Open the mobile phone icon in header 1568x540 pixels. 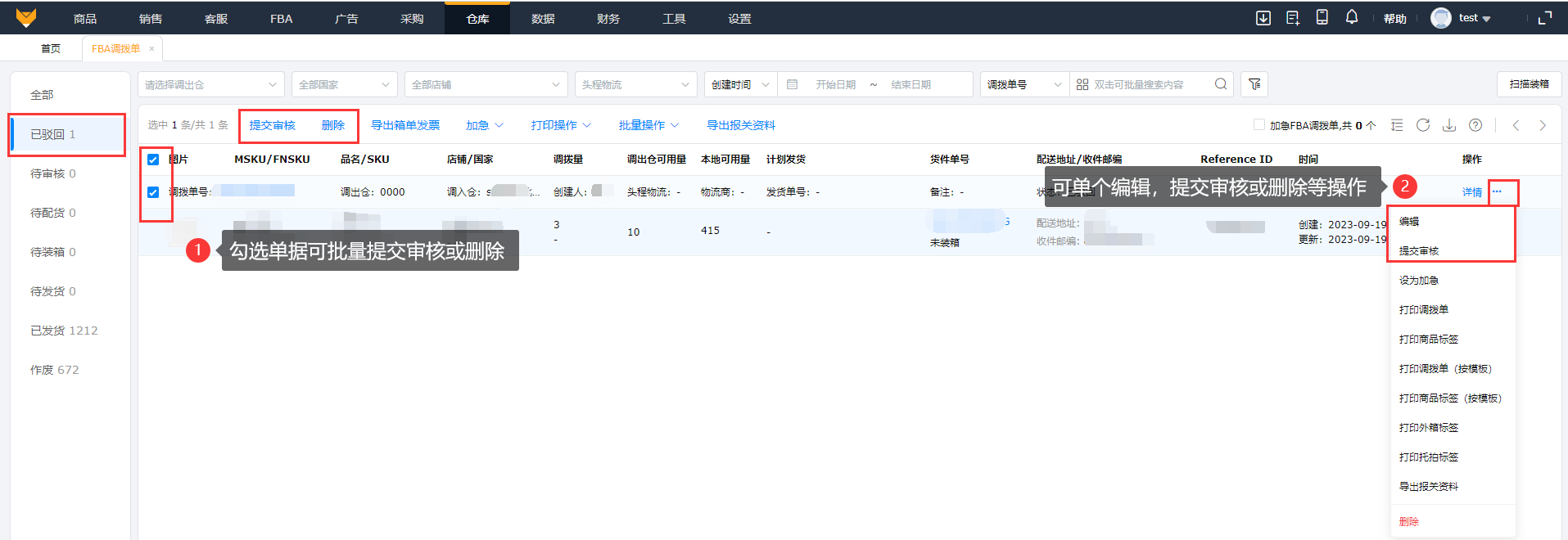(1322, 17)
